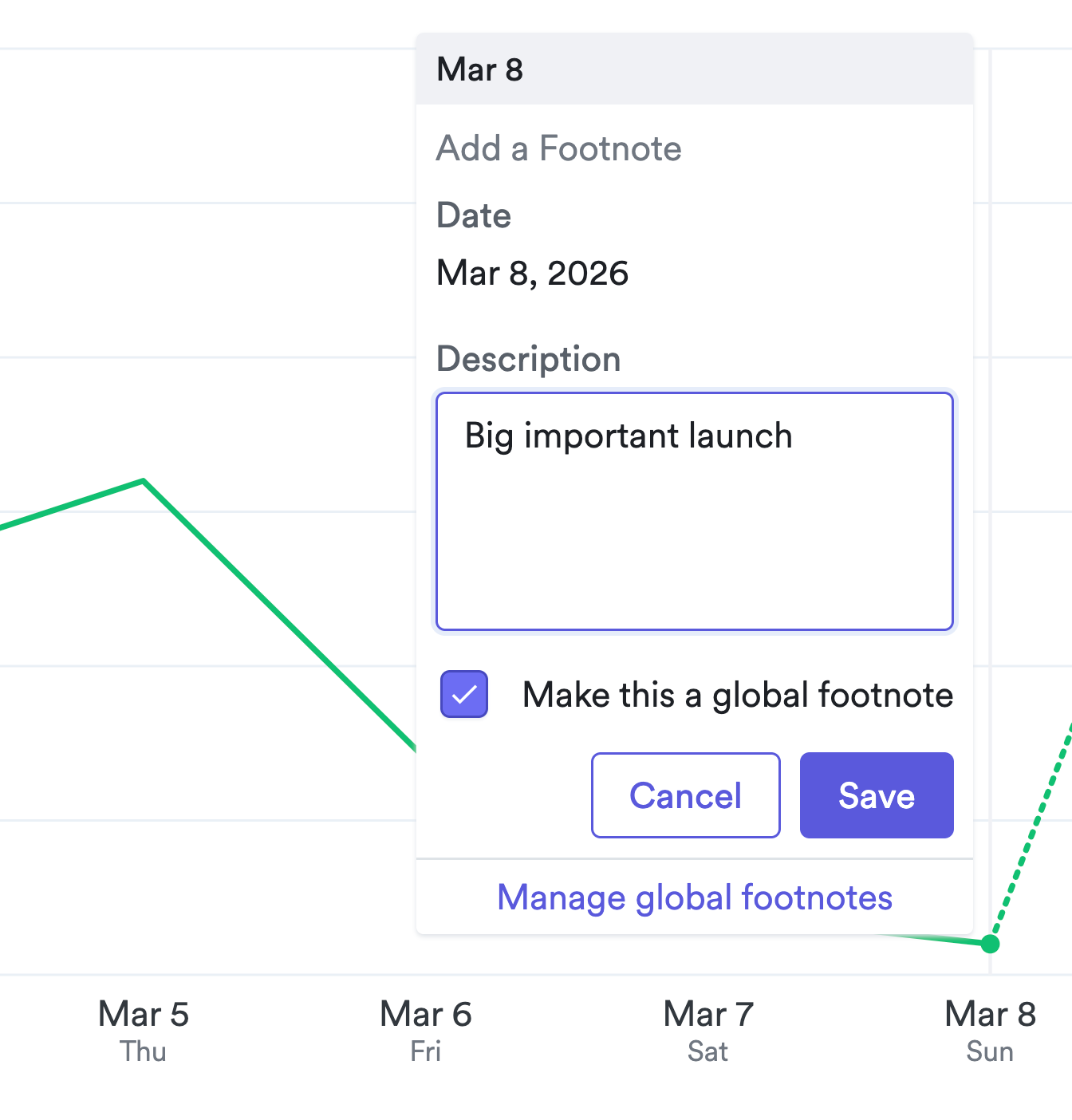
Task: Select the Mar 8 axis label
Action: coord(990,1015)
